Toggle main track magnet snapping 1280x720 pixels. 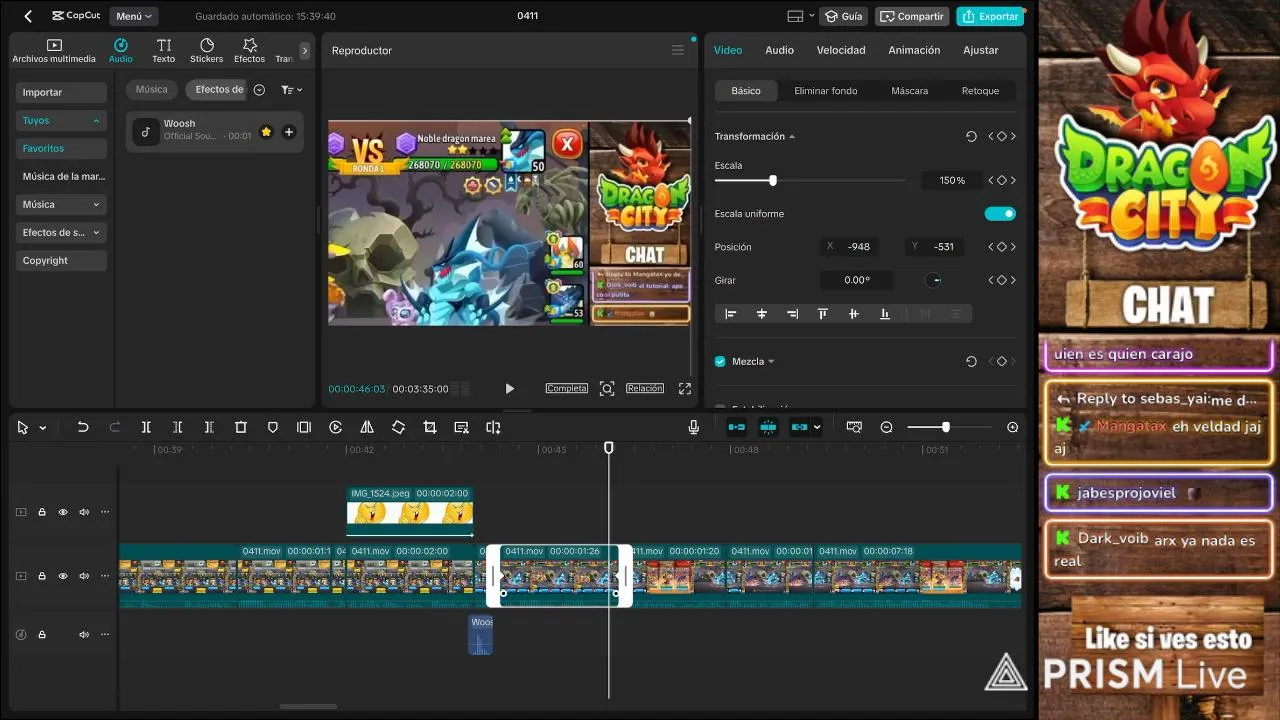tap(737, 427)
